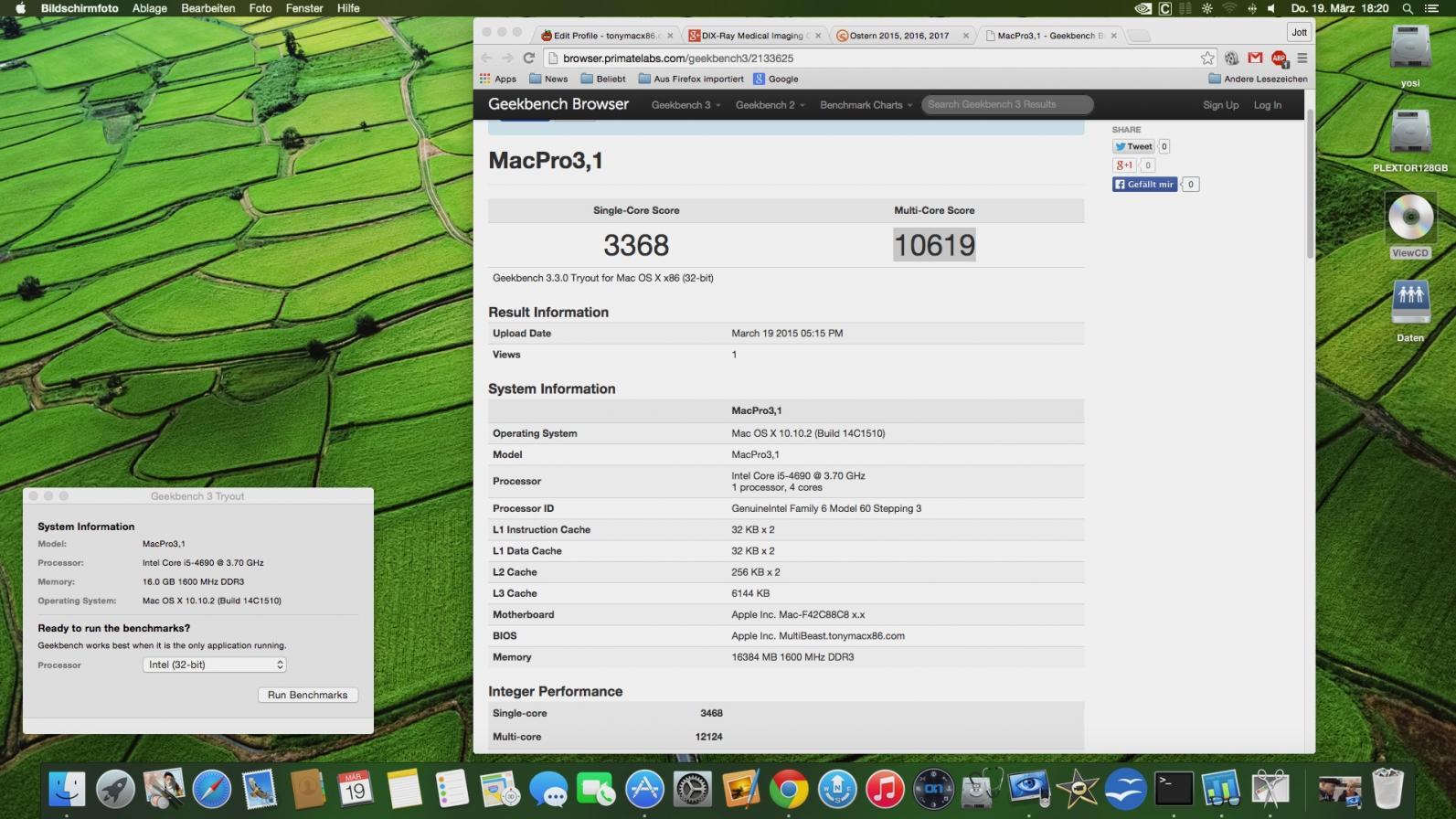Click the volume icon in menu bar

pyautogui.click(x=1271, y=8)
